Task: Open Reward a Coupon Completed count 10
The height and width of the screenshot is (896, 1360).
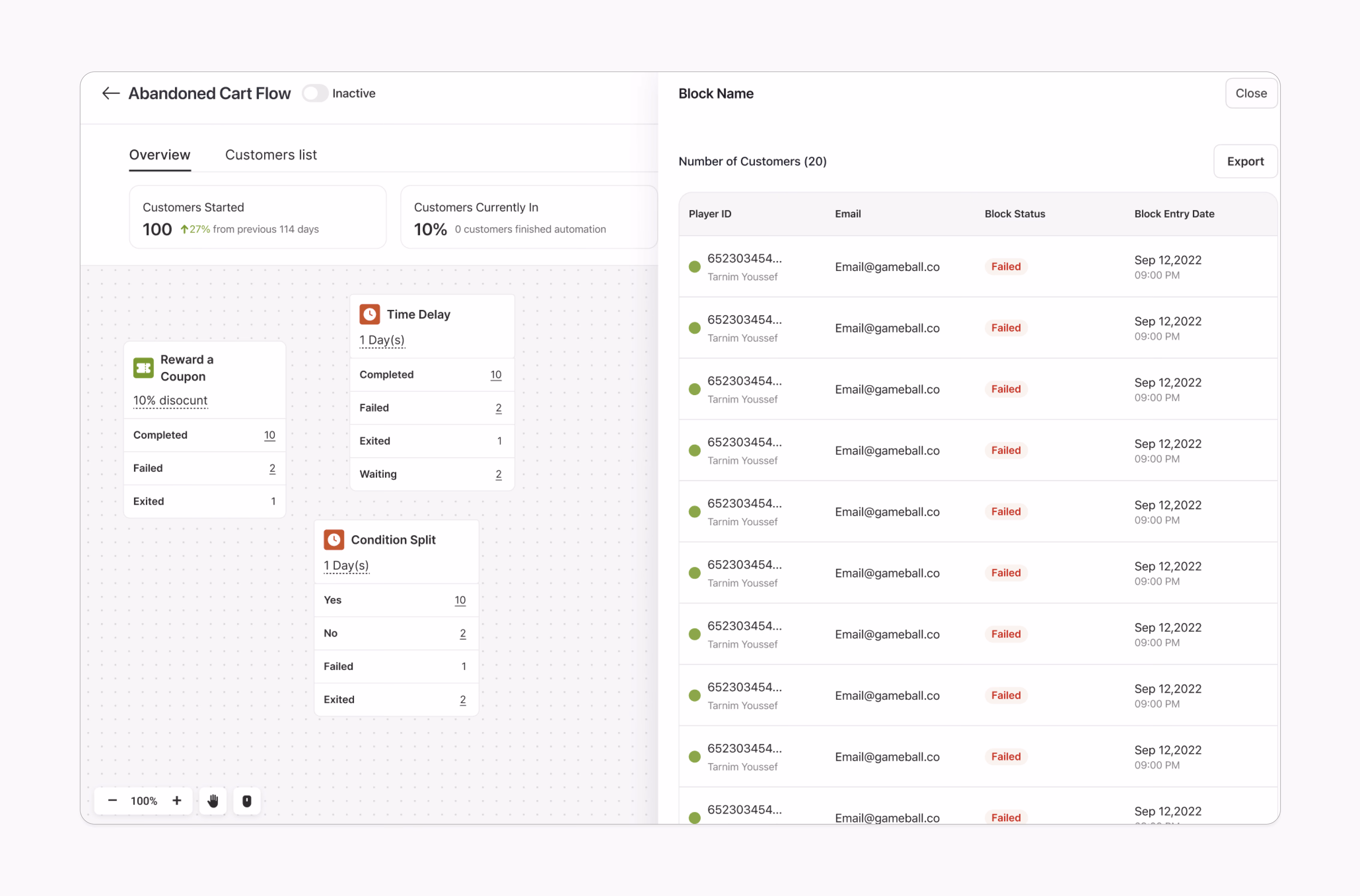Action: tap(270, 435)
